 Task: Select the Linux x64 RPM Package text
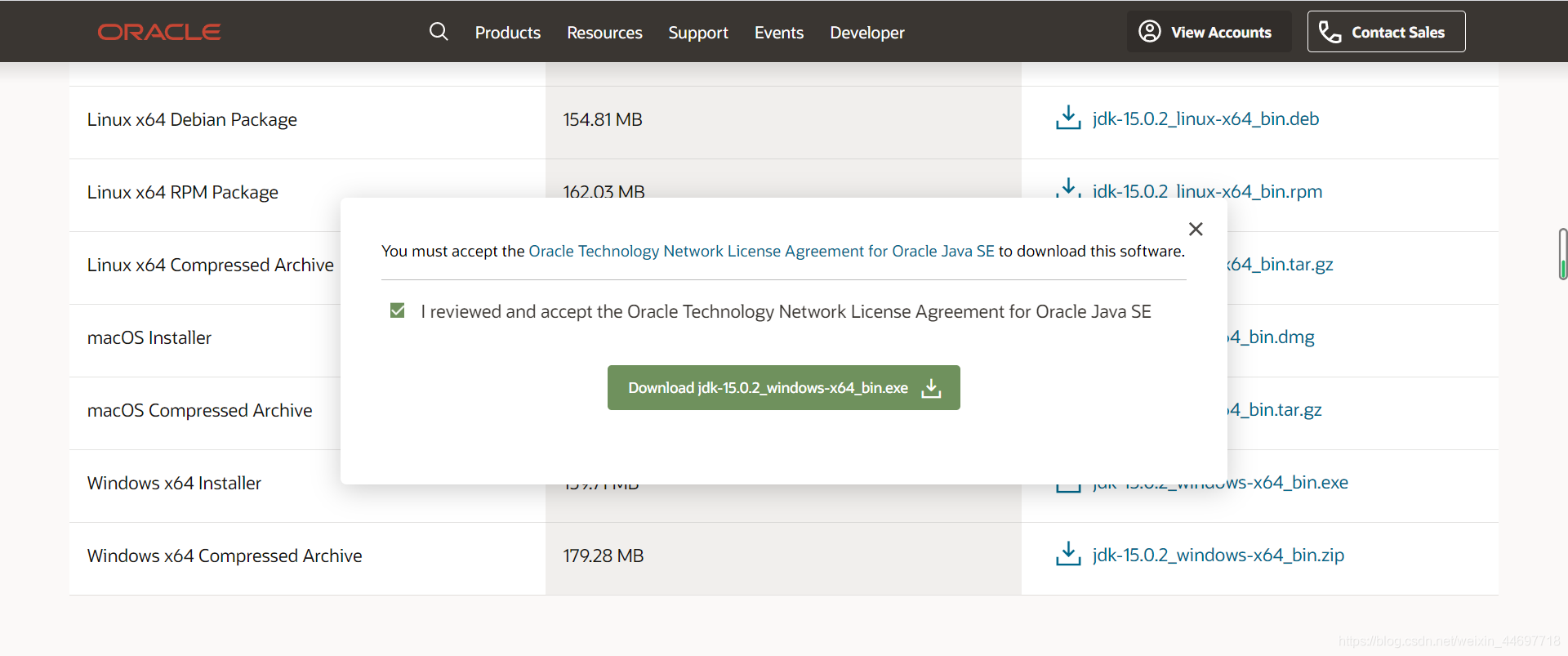coord(183,192)
